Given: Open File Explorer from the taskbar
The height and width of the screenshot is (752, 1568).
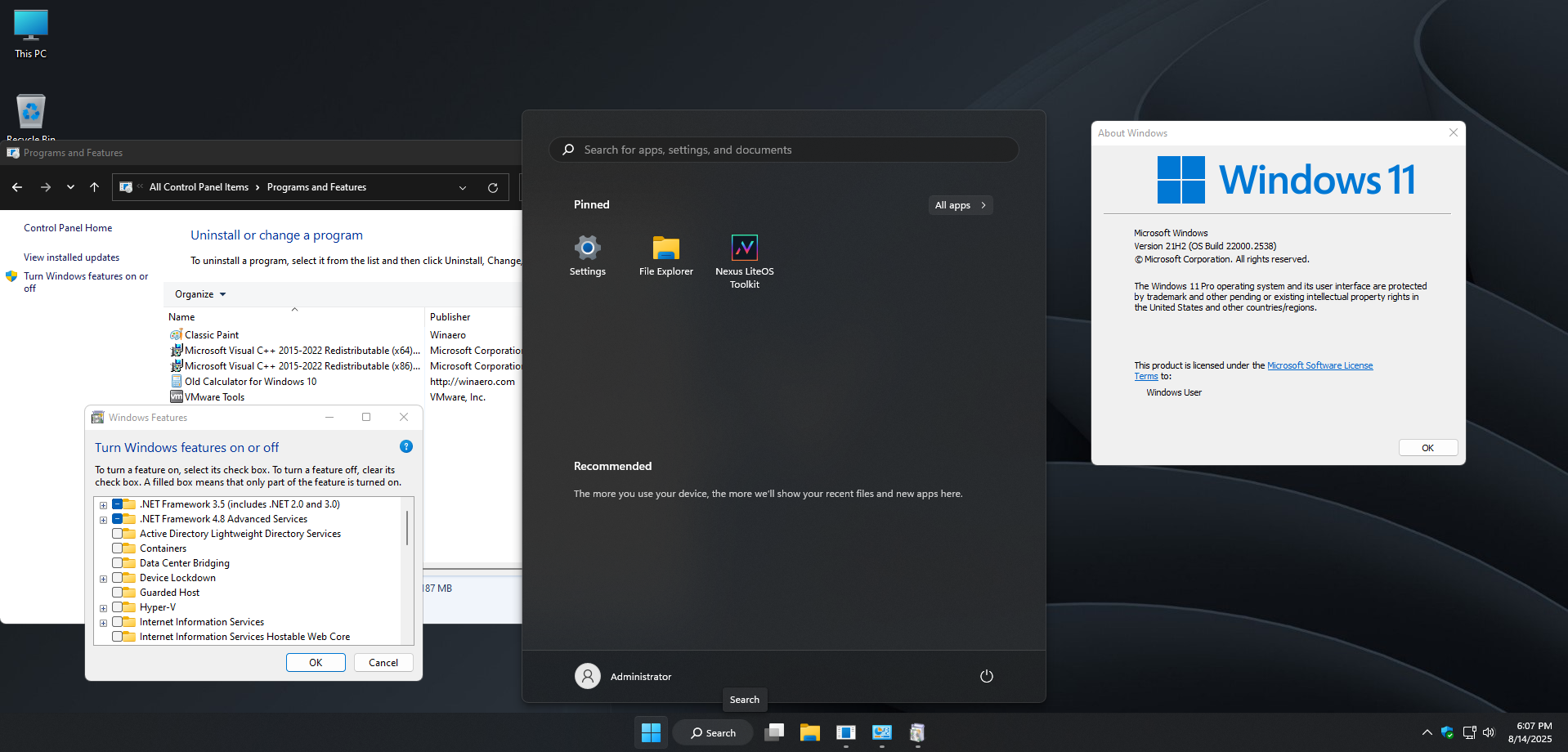Looking at the screenshot, I should point(810,732).
